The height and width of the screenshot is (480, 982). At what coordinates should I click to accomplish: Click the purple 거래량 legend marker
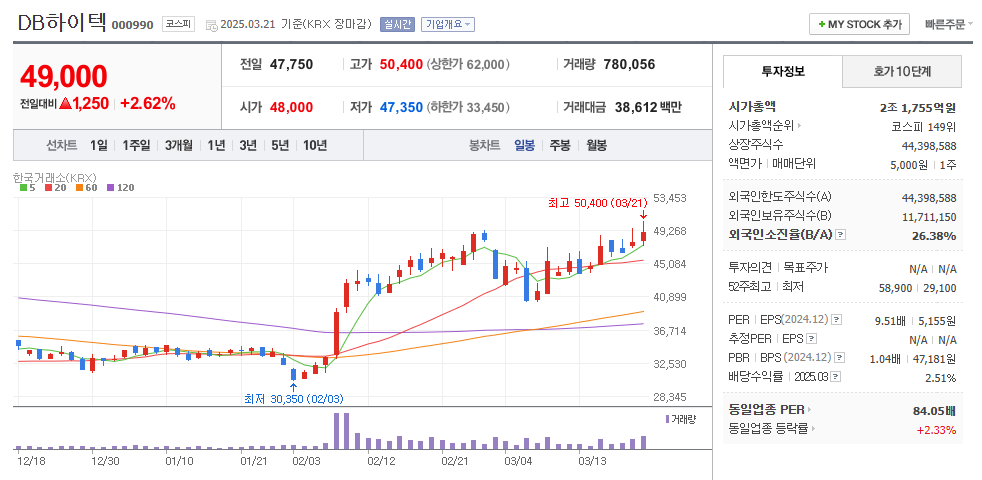tap(667, 419)
